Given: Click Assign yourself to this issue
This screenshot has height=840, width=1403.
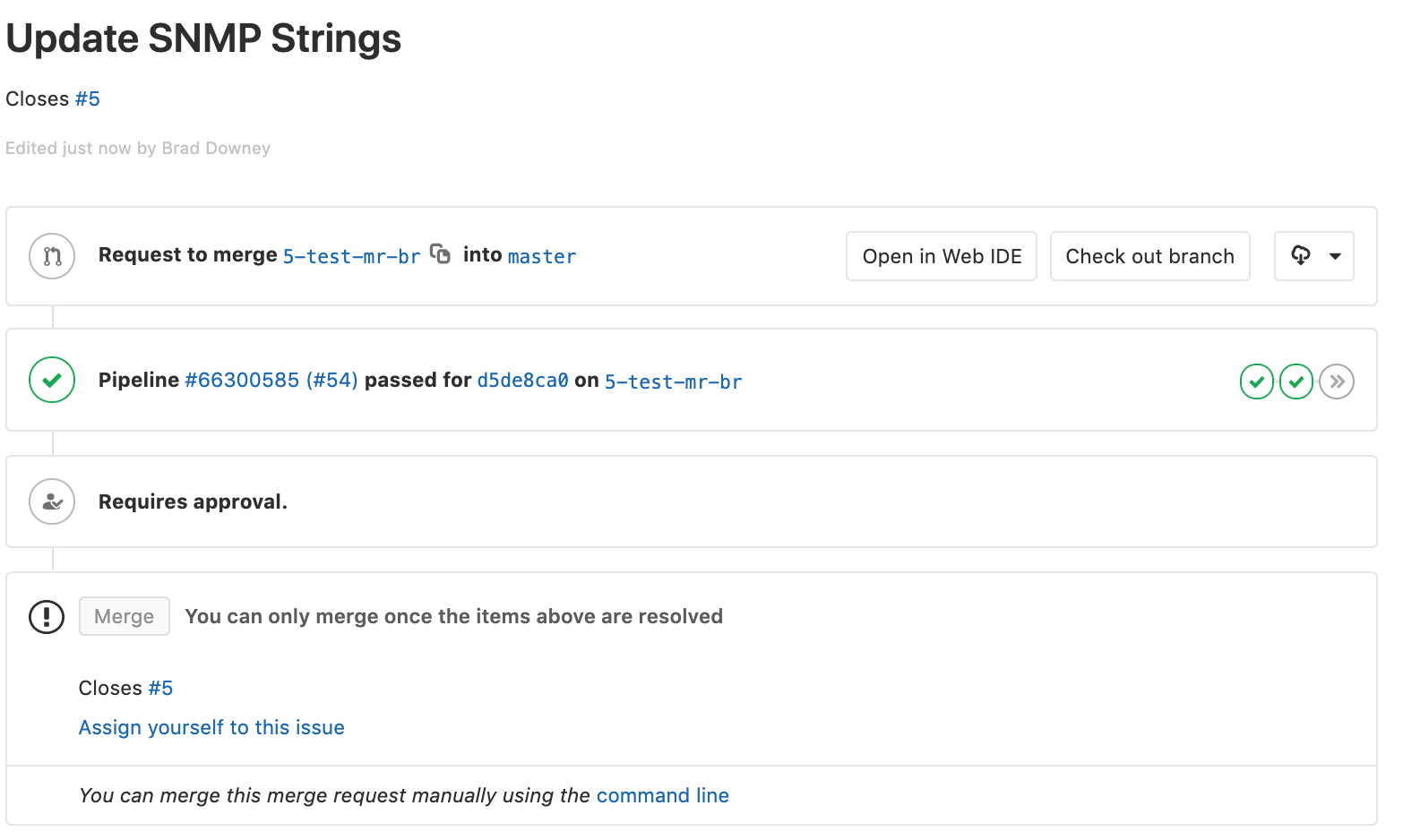Looking at the screenshot, I should click(x=211, y=727).
